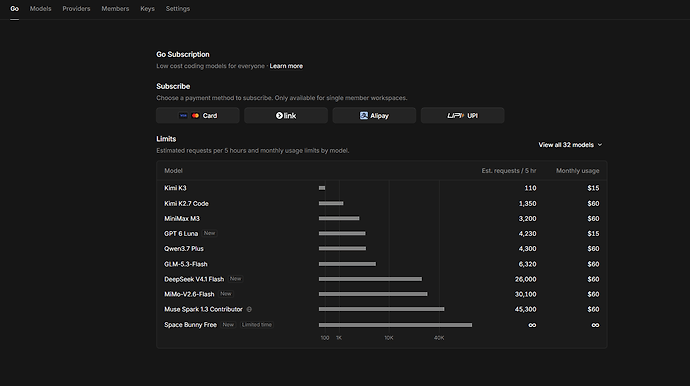Click the DeepSeek V4.1 Flash model name
This screenshot has height=386, width=690.
pyautogui.click(x=194, y=279)
